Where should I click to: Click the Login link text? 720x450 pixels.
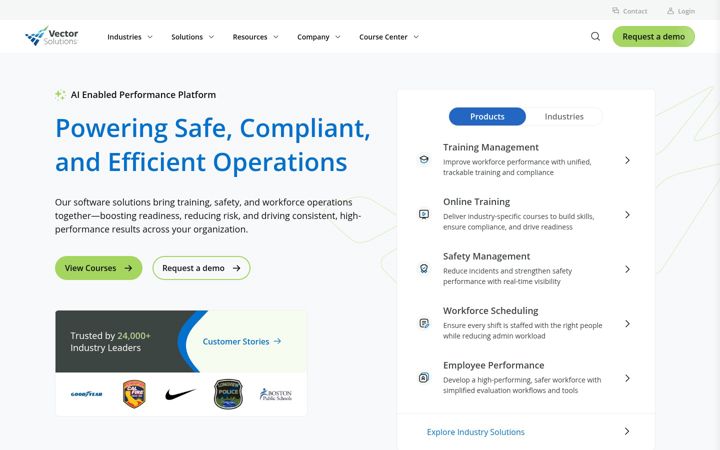point(686,11)
